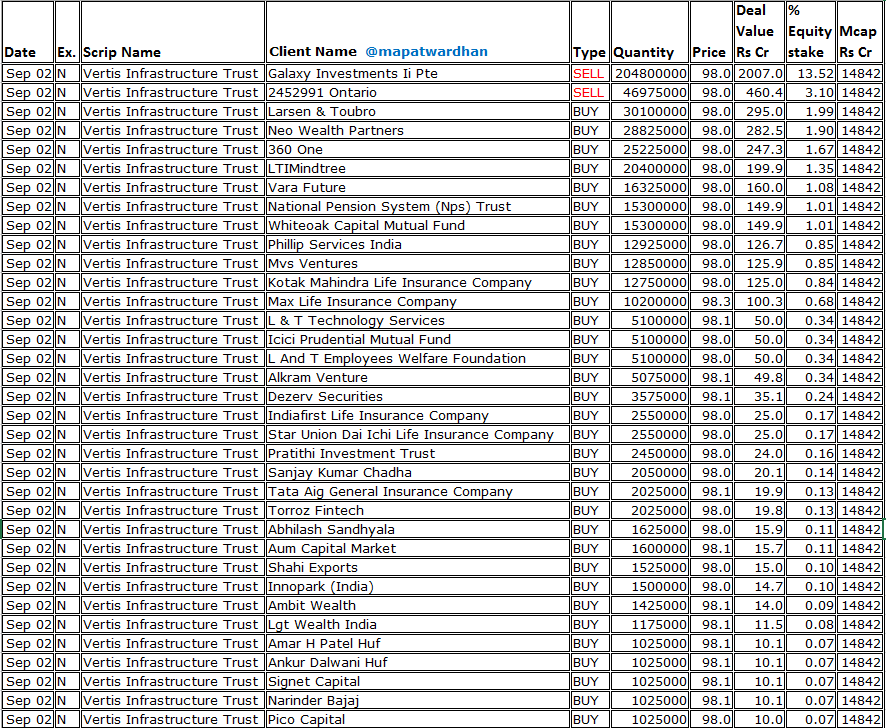The height and width of the screenshot is (728, 886).
Task: Click the 'Phillip Services India' cell
Action: click(x=418, y=245)
